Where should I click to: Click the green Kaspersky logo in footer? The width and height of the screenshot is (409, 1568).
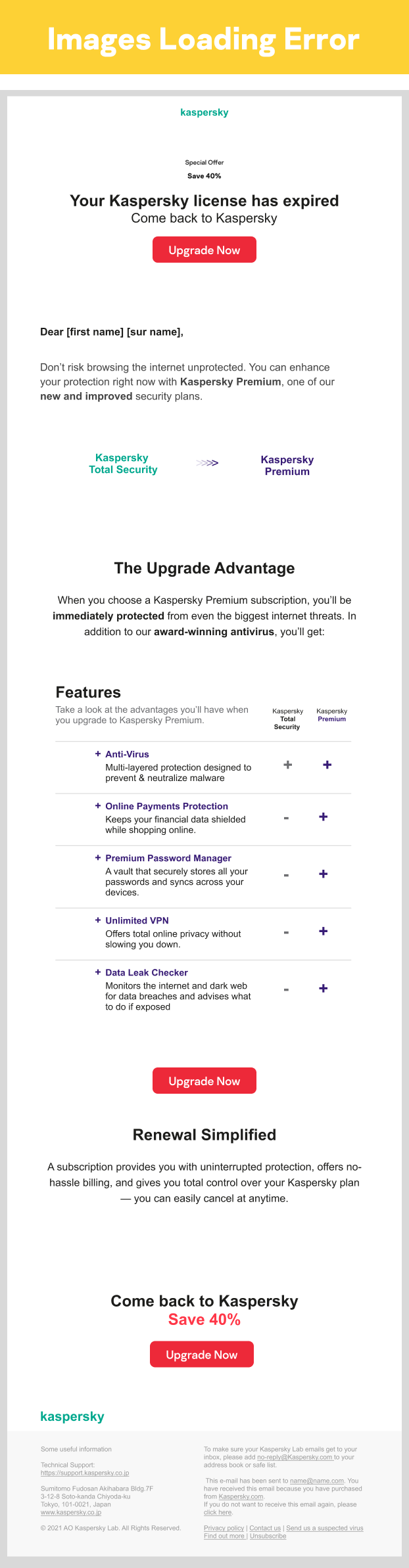tap(72, 1416)
